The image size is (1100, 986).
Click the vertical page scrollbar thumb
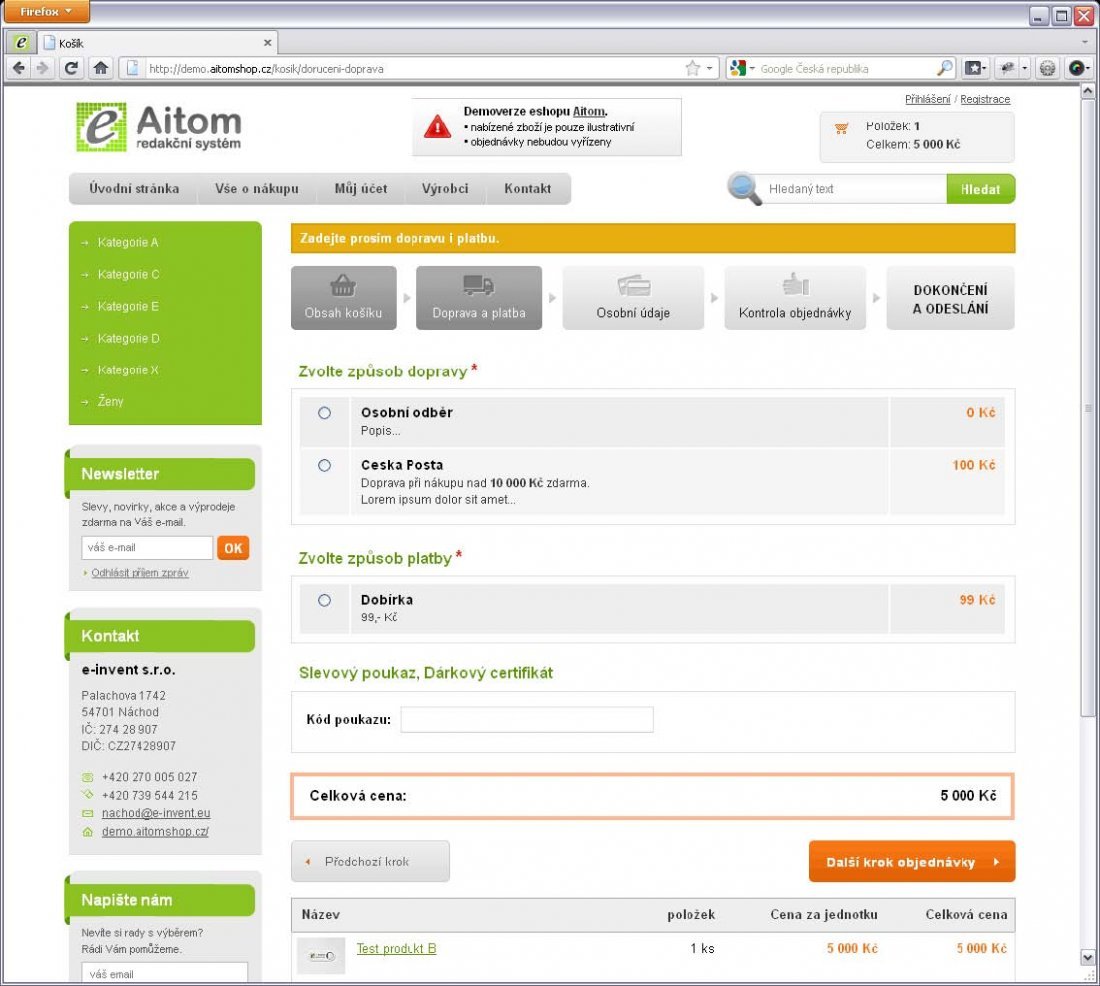(1089, 400)
